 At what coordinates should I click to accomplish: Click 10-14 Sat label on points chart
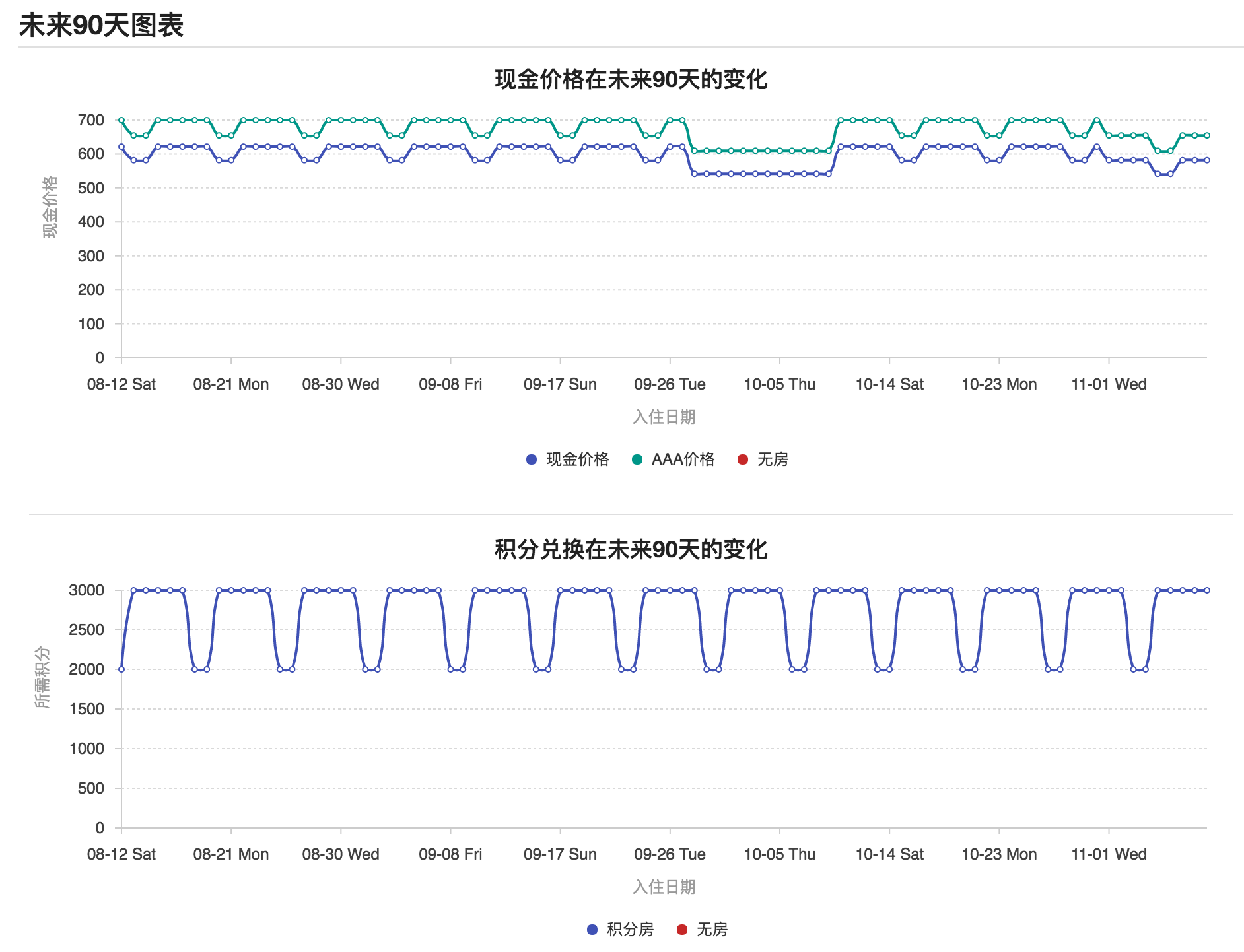pos(889,854)
